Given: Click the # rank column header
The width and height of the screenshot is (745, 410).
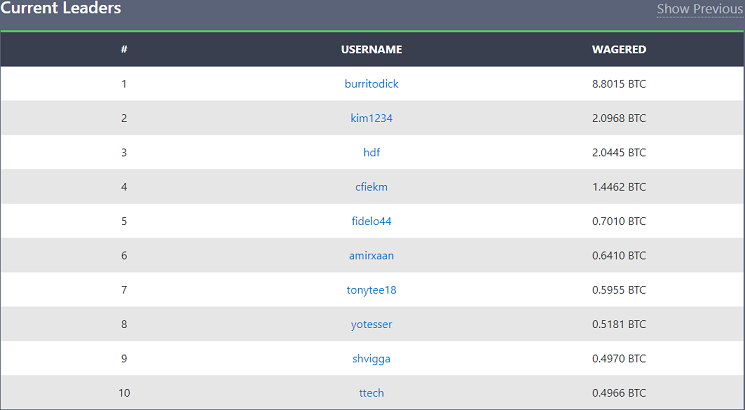Looking at the screenshot, I should [x=124, y=49].
